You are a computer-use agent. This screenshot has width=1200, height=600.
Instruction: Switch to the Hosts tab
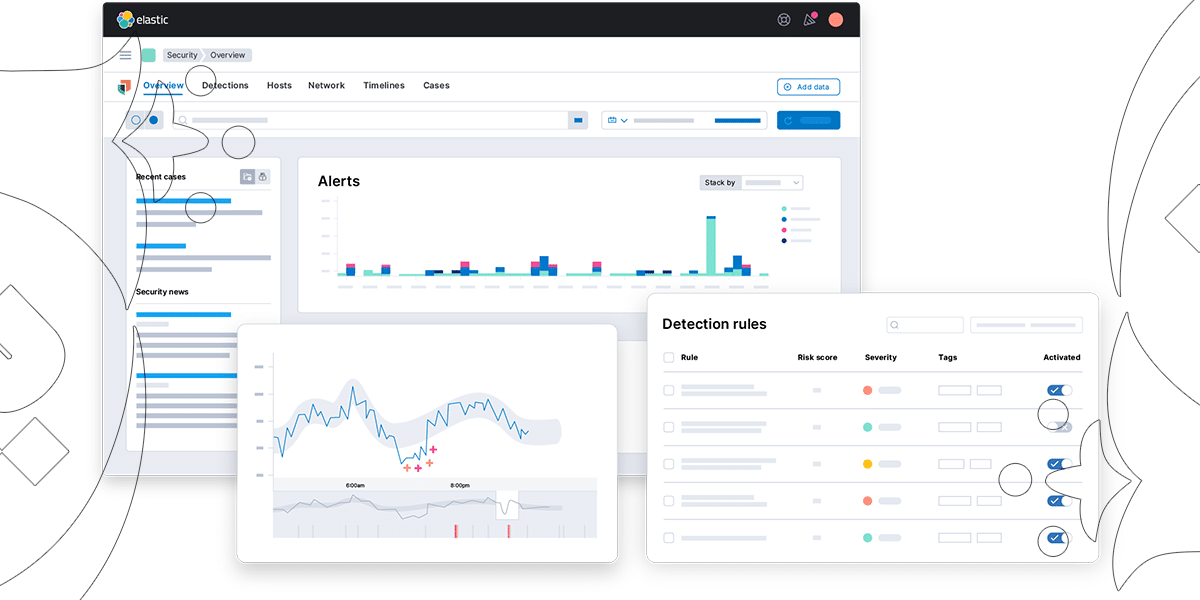(279, 86)
